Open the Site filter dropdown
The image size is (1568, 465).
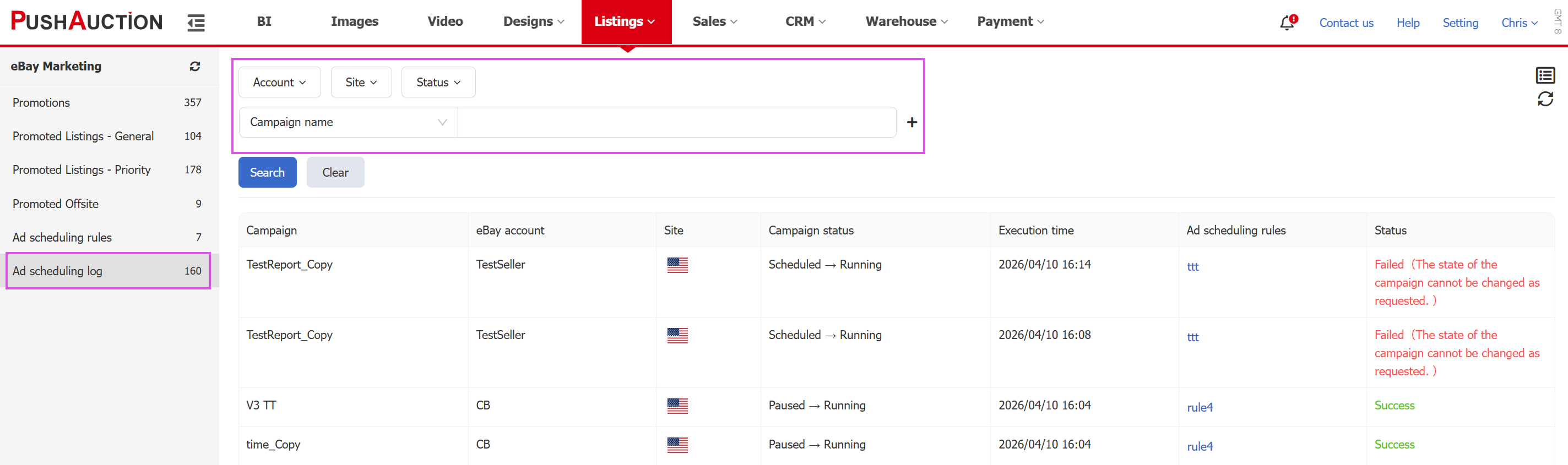361,82
